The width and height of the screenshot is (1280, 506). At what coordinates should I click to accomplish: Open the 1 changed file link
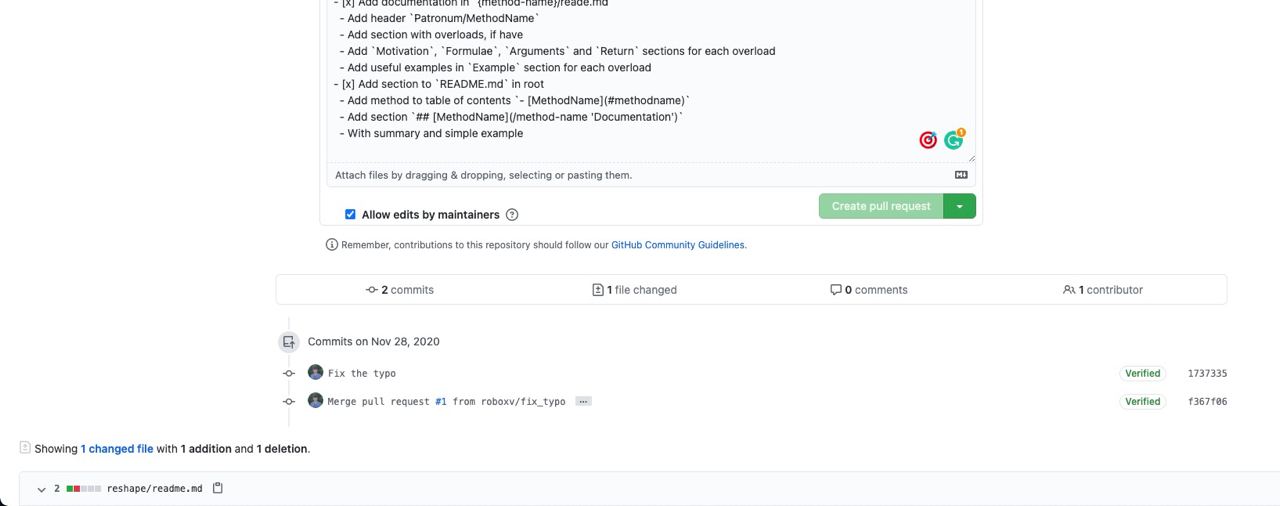click(x=117, y=449)
